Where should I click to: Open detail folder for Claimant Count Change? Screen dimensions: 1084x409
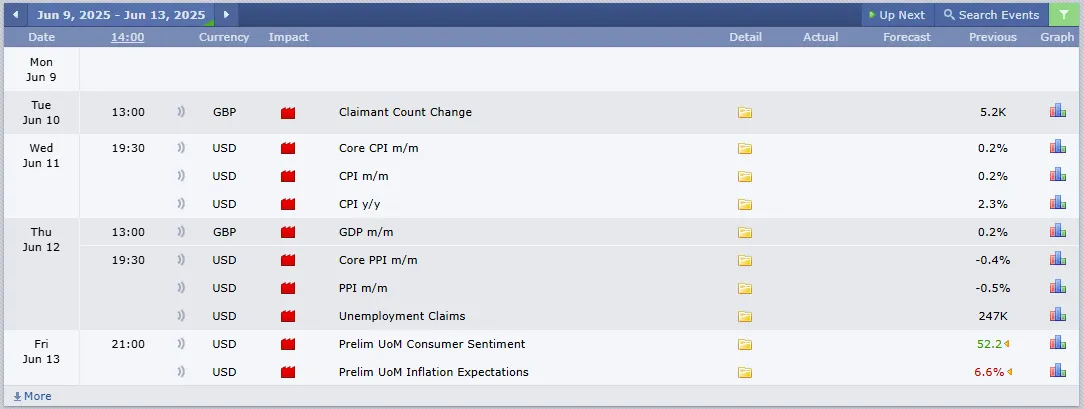click(x=745, y=113)
